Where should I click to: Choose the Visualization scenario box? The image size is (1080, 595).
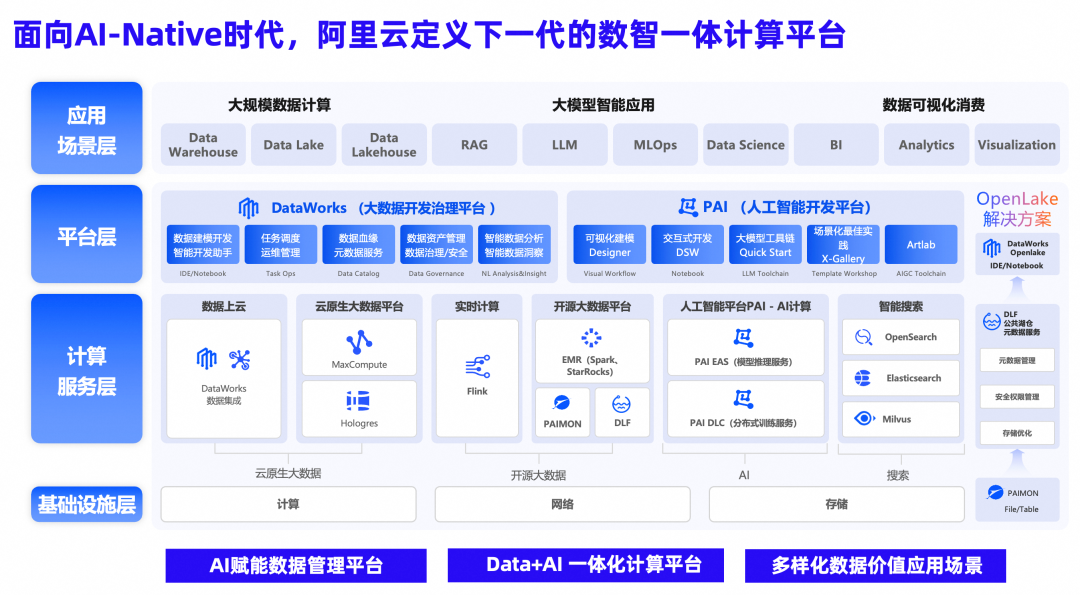(x=1017, y=145)
